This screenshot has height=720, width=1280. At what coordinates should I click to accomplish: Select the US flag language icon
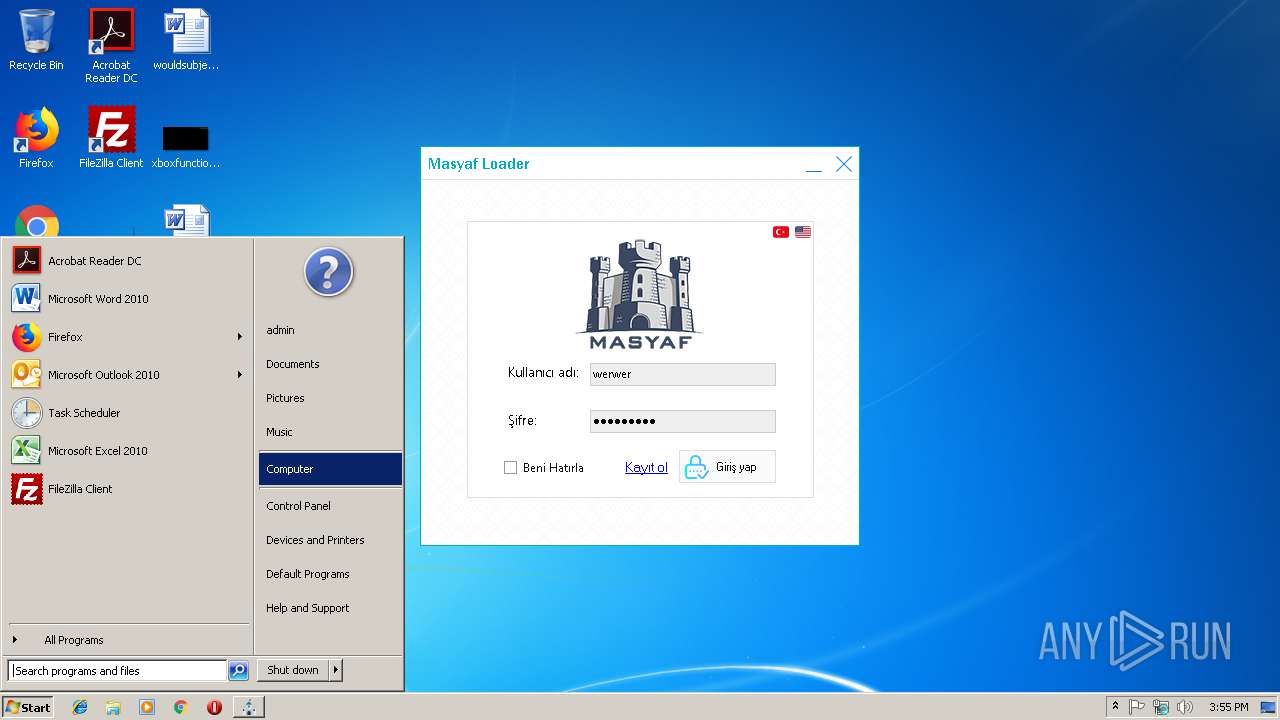point(803,232)
